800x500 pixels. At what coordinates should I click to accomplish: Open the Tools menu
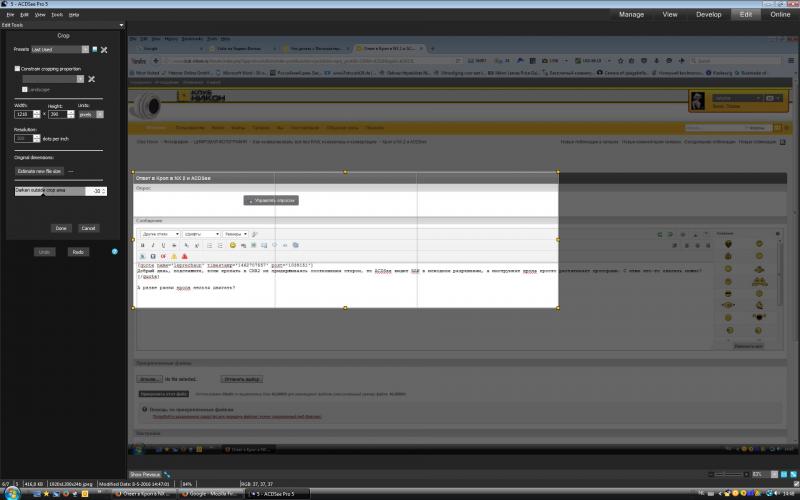pos(57,15)
